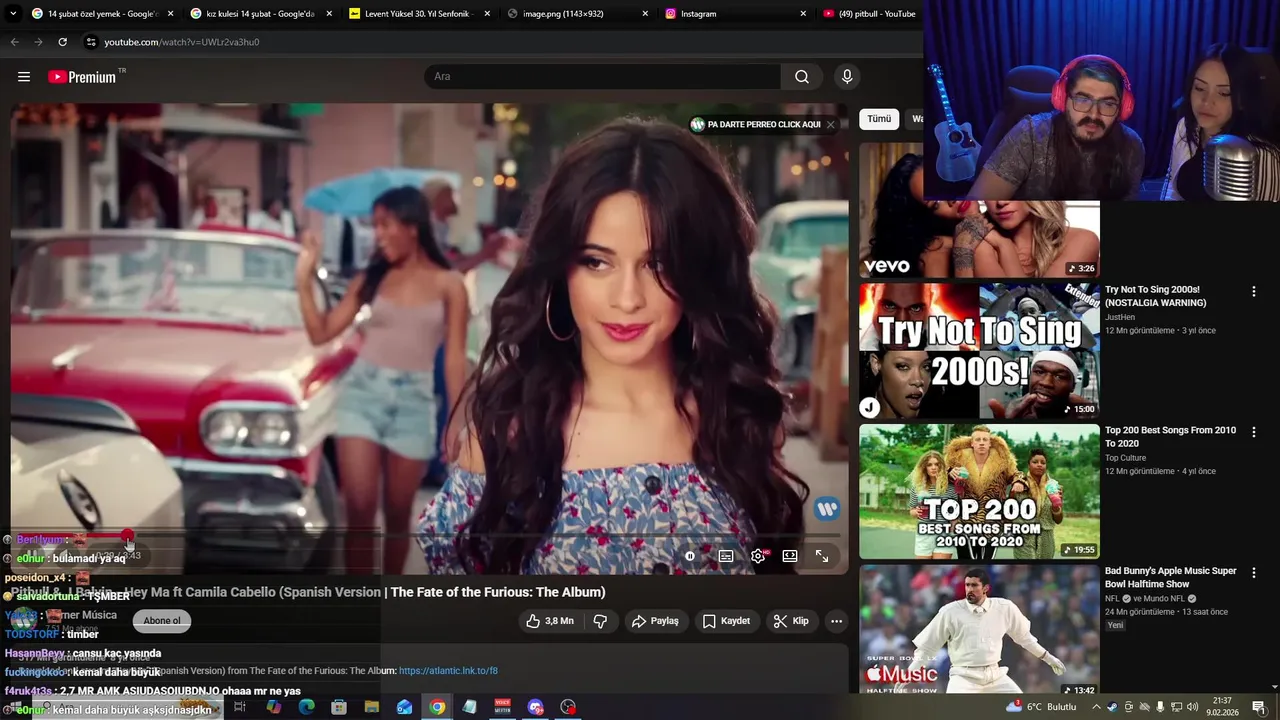Open video player settings gear
This screenshot has height=720, width=1280.
758,556
